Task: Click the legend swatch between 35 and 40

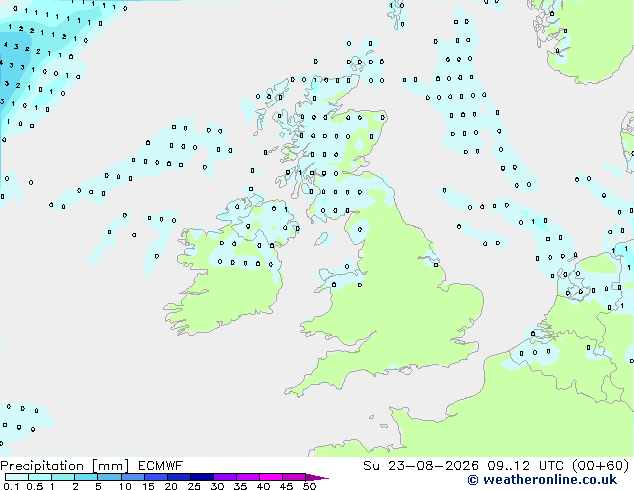Action: [x=248, y=477]
